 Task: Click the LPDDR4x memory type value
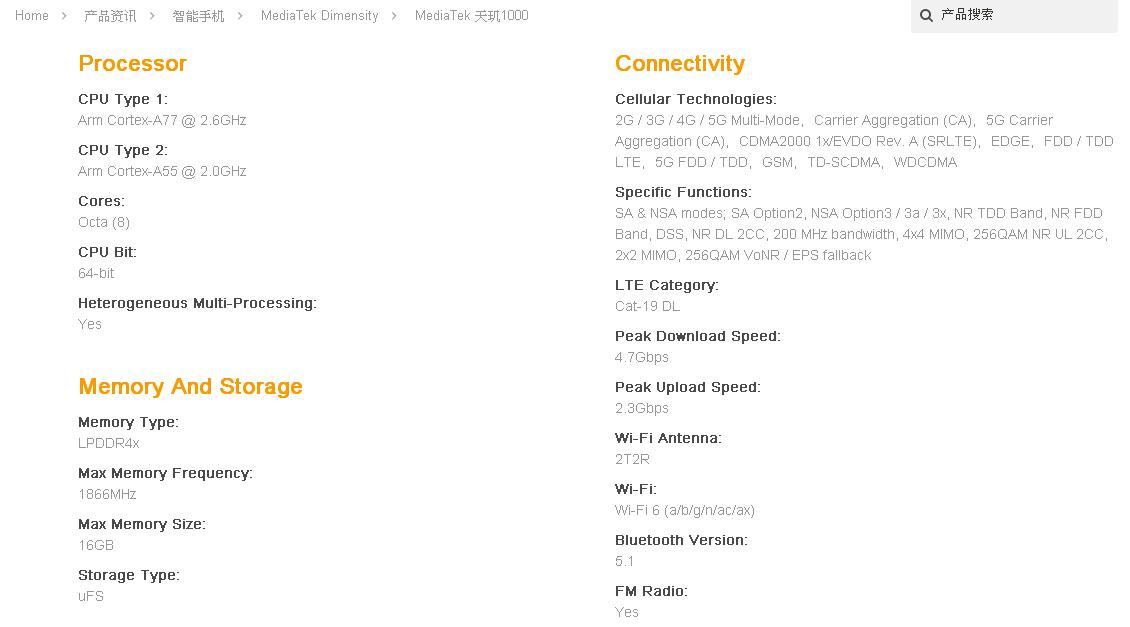pyautogui.click(x=109, y=443)
